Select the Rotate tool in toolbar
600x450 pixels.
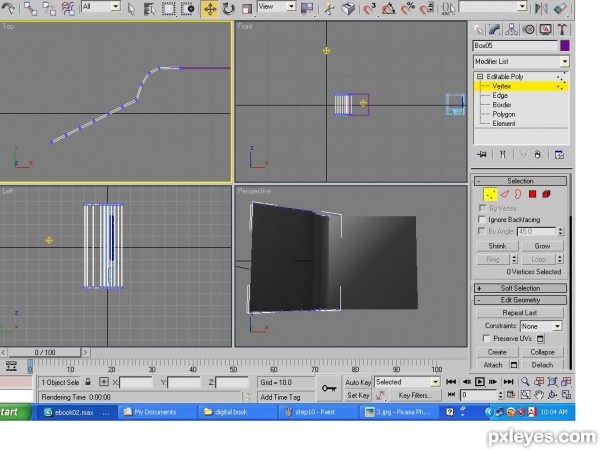(228, 8)
